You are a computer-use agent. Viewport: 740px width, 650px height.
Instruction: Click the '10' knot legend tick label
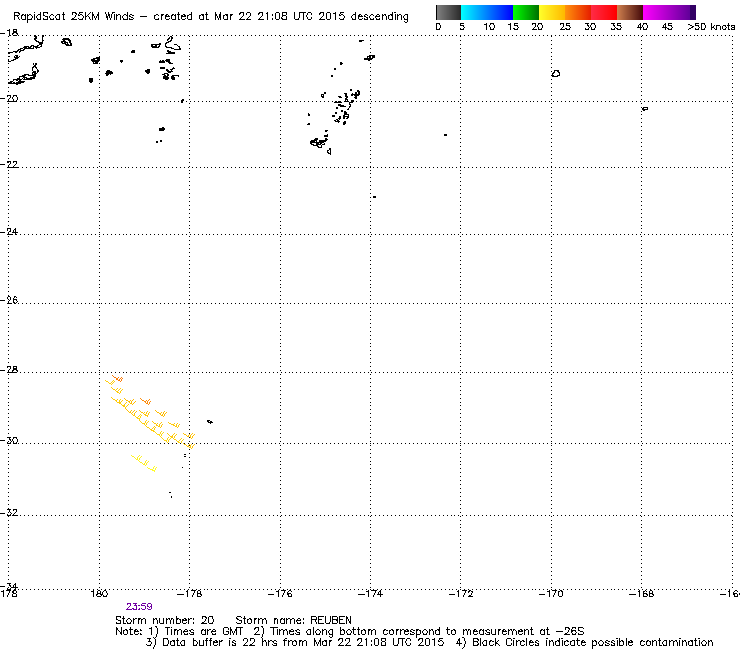pyautogui.click(x=489, y=27)
